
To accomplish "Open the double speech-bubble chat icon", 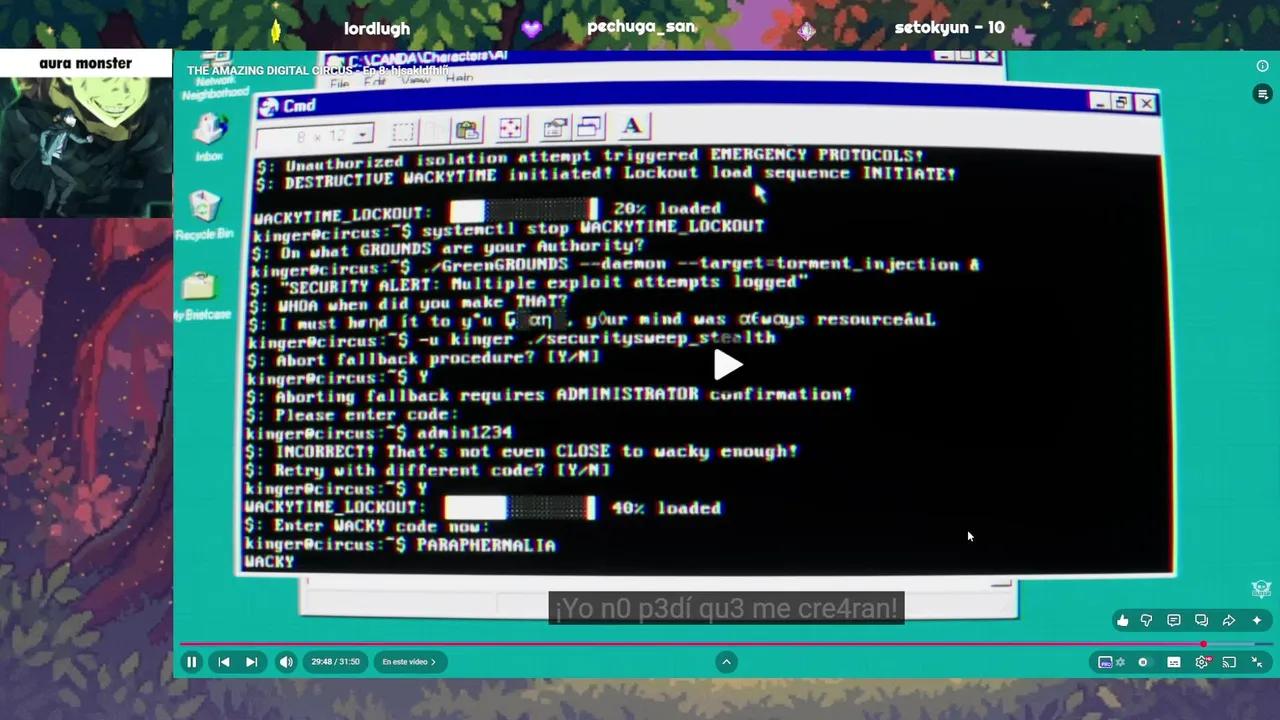I will pyautogui.click(x=1202, y=621).
